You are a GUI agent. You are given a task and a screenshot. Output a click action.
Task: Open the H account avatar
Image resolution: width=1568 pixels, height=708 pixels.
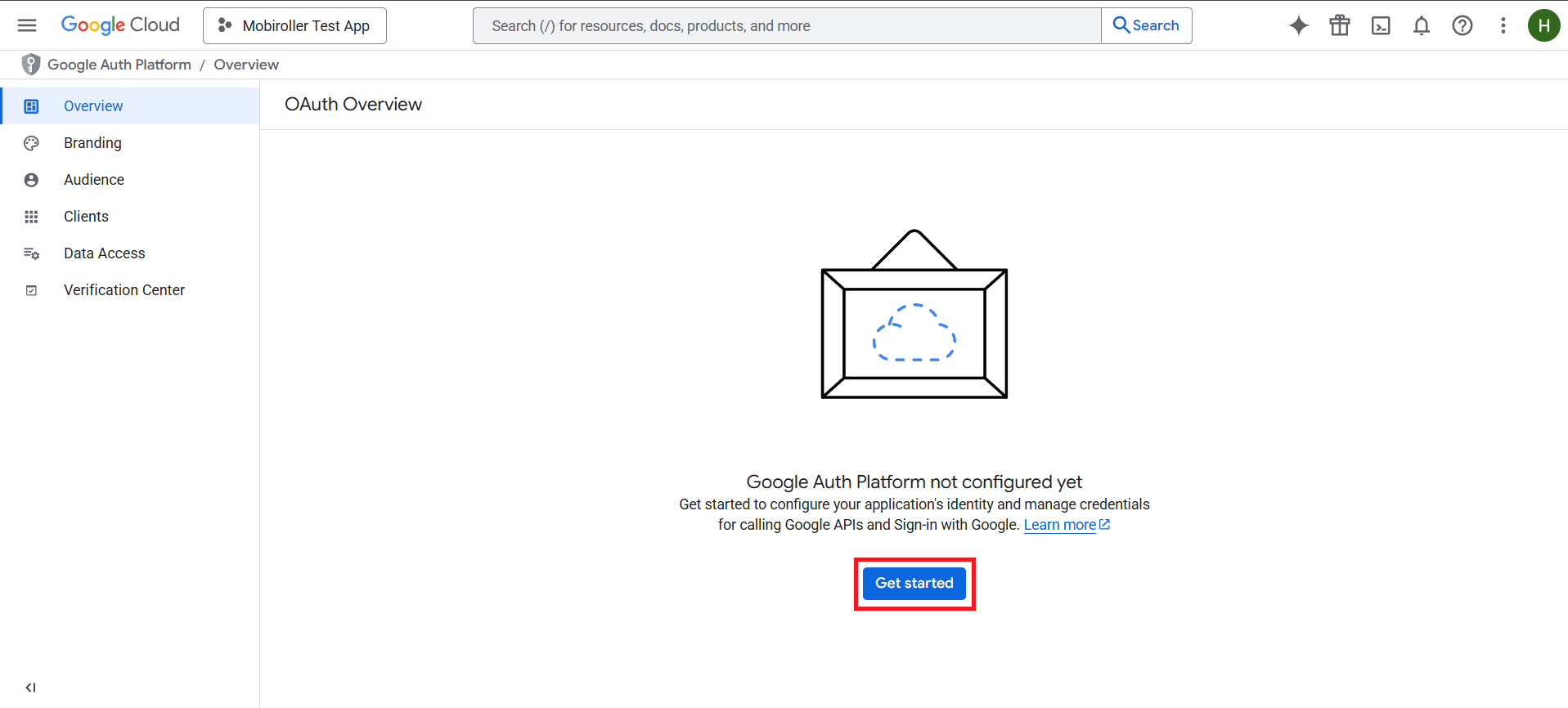1544,25
